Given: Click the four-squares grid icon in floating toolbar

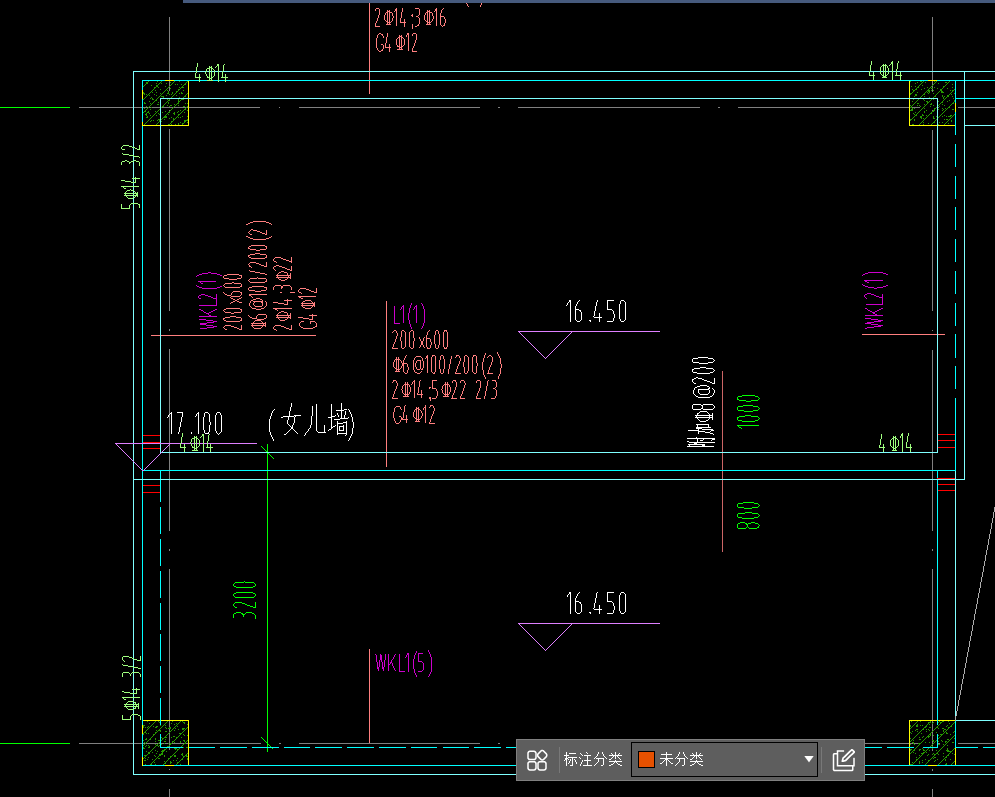Looking at the screenshot, I should pyautogui.click(x=537, y=760).
